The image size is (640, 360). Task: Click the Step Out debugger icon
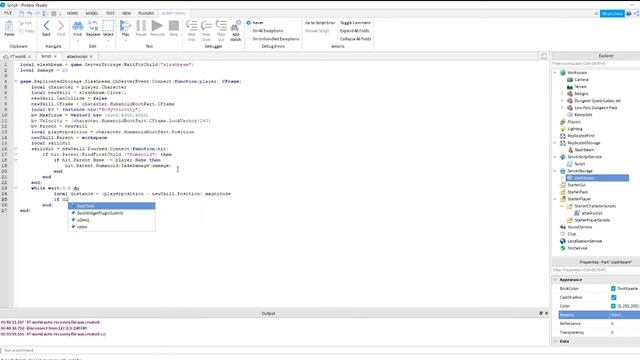point(221,26)
